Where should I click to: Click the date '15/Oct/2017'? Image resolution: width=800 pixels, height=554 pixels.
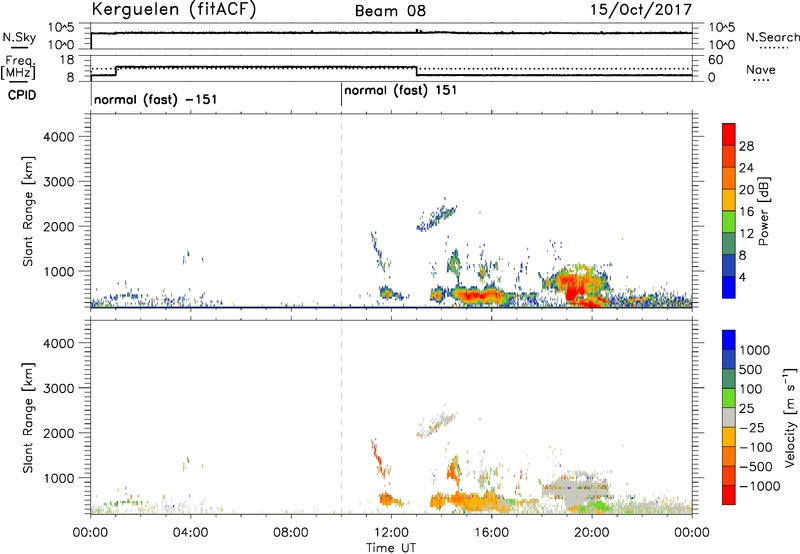pos(641,10)
